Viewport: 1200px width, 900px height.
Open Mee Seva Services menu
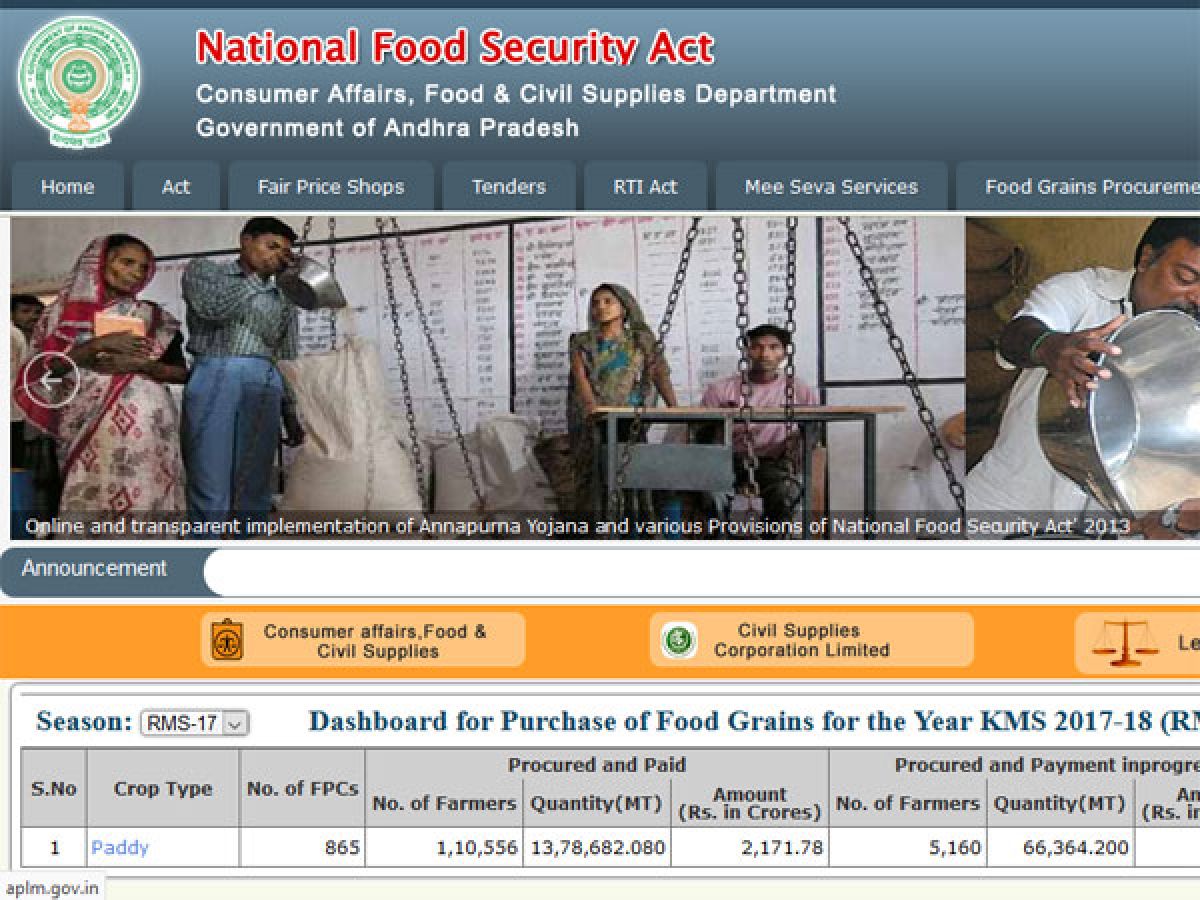[830, 187]
